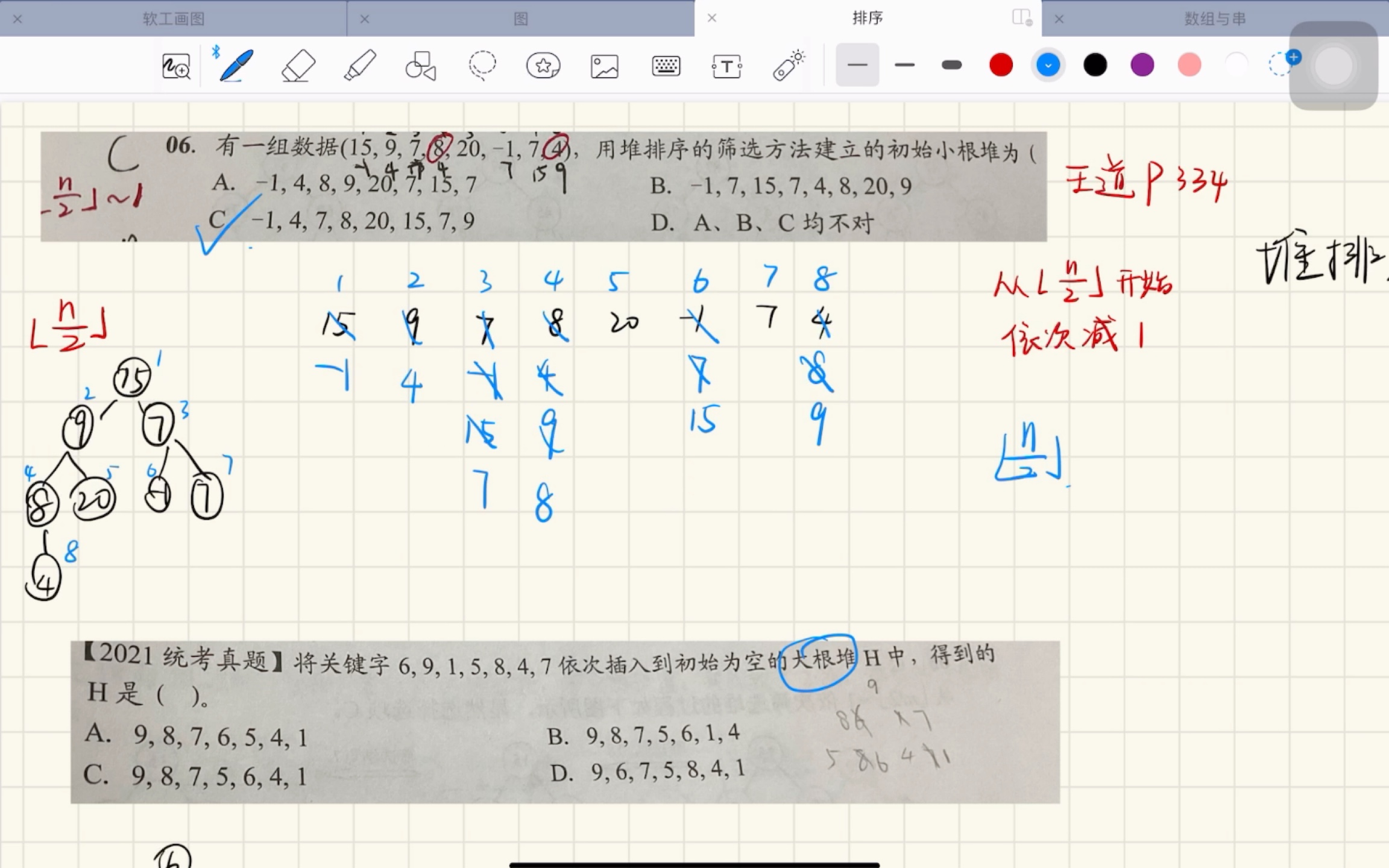Add a new custom color preset

pyautogui.click(x=1280, y=63)
